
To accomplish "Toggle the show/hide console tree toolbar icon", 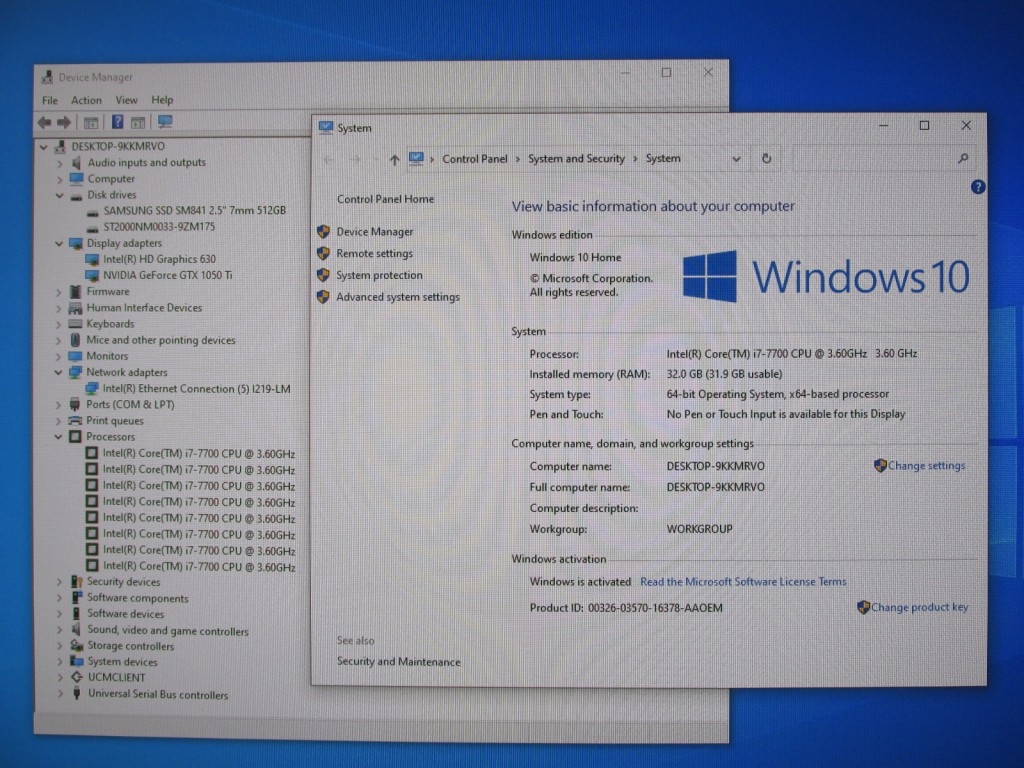I will click(x=91, y=122).
